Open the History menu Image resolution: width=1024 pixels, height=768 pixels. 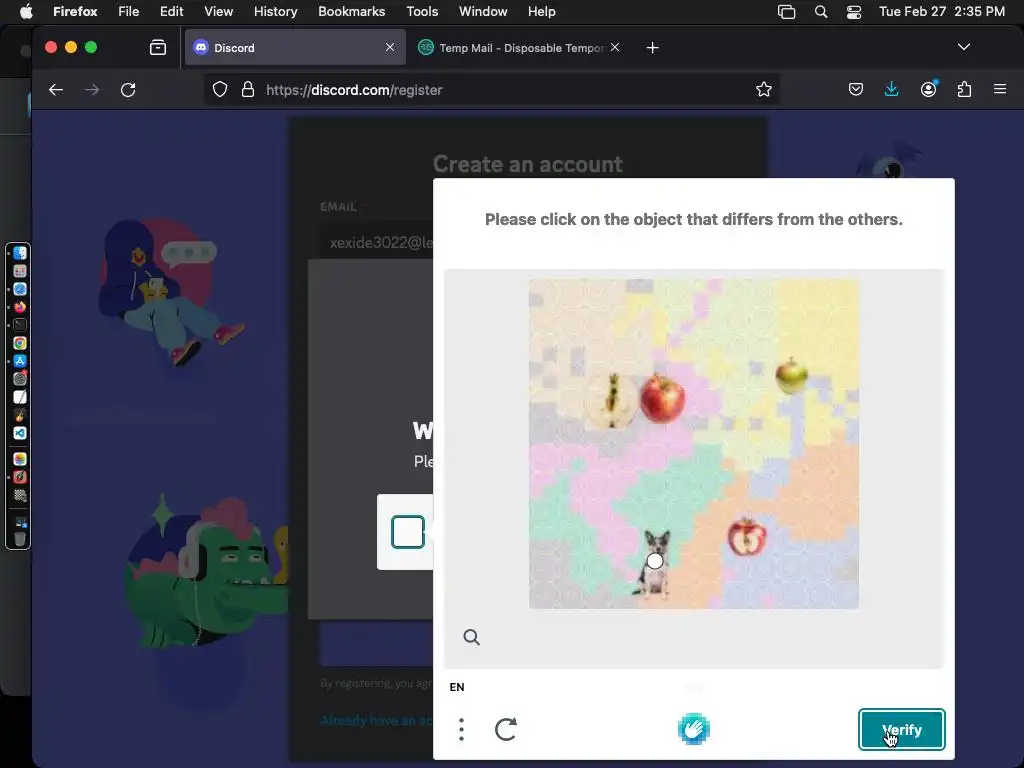tap(276, 11)
